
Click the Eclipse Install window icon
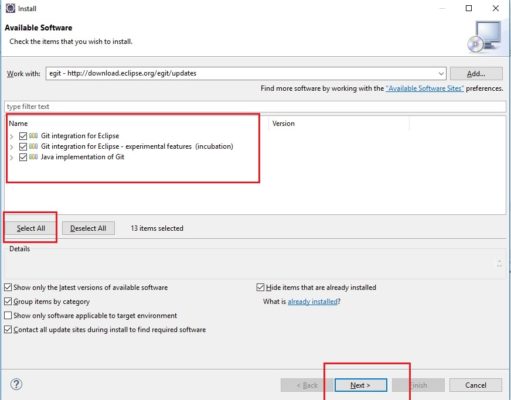pyautogui.click(x=10, y=8)
